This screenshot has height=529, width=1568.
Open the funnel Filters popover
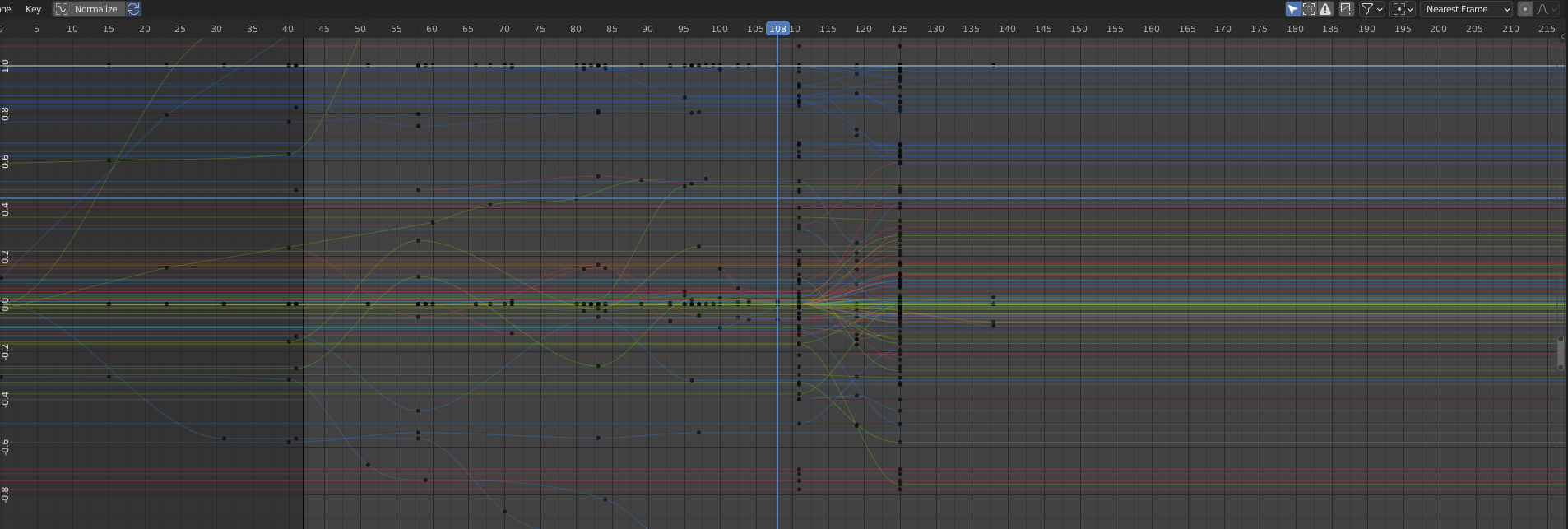click(1371, 9)
